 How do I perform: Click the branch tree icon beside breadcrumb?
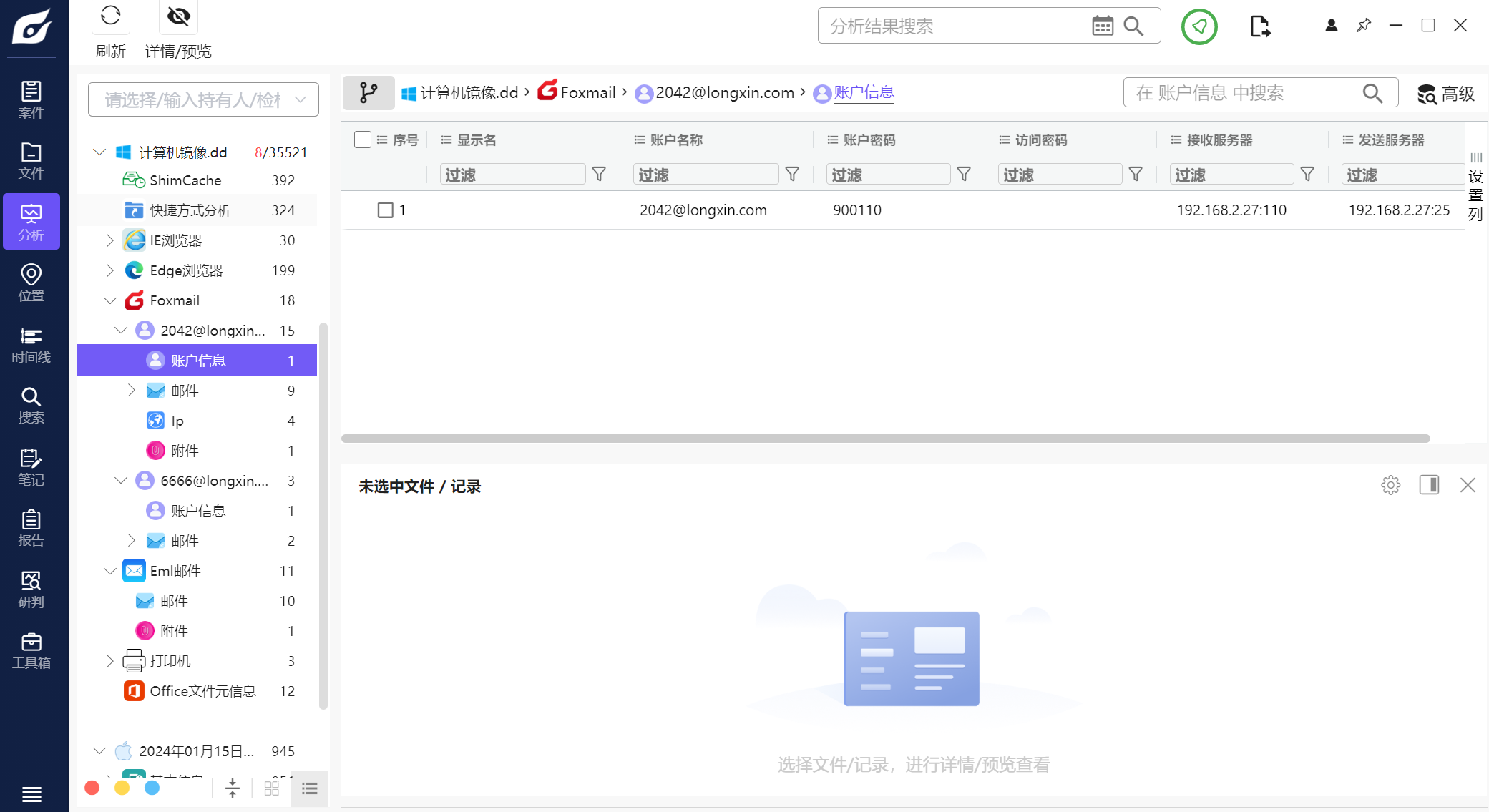coord(368,93)
